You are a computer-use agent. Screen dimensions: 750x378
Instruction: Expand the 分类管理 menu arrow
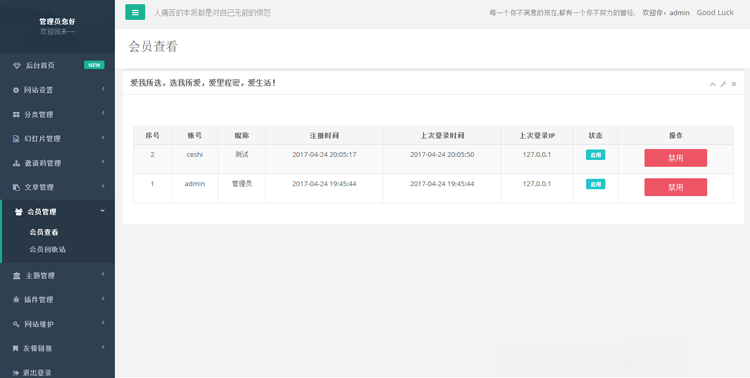103,113
